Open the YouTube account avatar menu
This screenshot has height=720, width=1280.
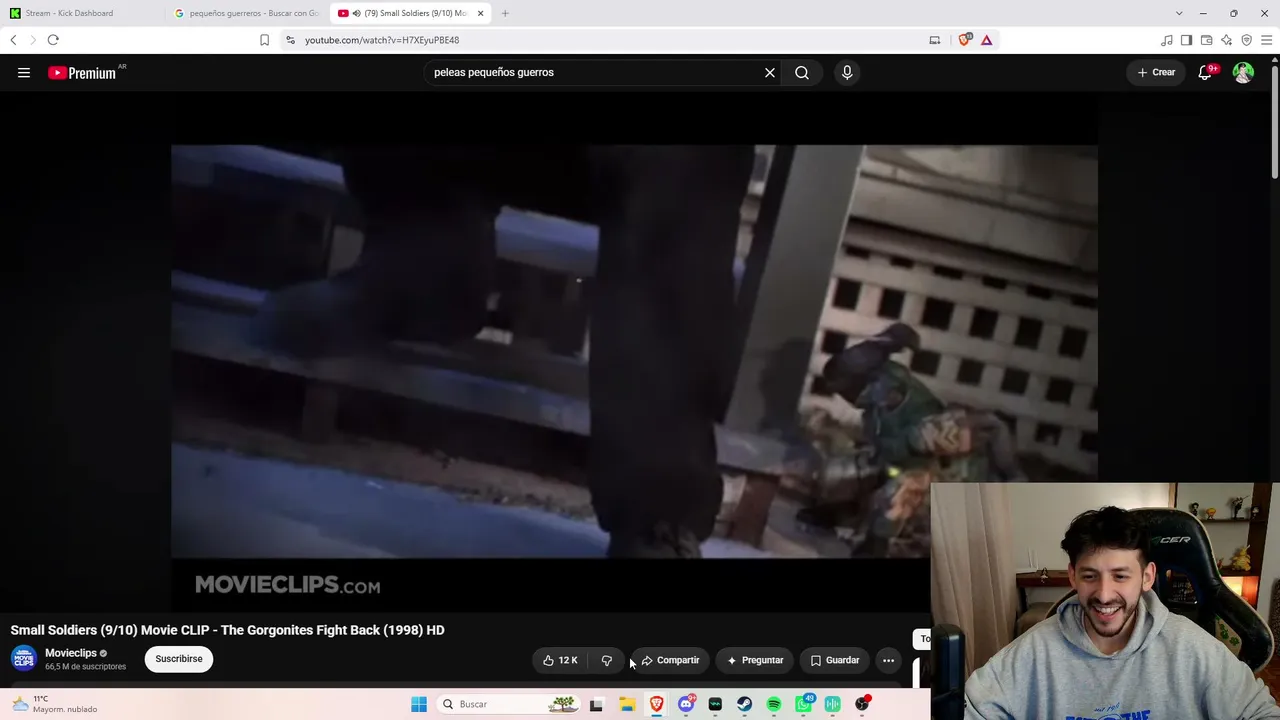tap(1243, 72)
